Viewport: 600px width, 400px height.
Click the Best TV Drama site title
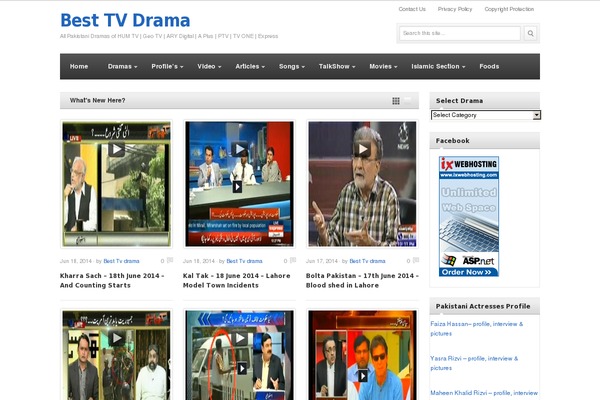click(x=125, y=20)
